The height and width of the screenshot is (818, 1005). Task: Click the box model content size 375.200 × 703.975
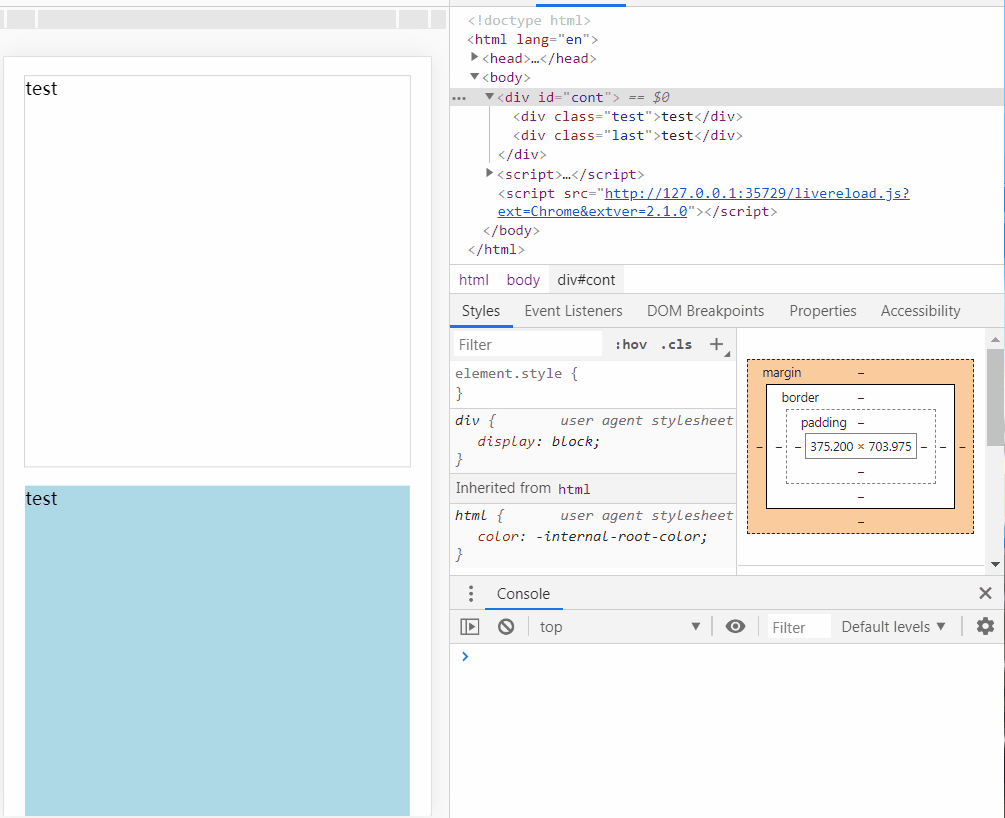coord(860,446)
